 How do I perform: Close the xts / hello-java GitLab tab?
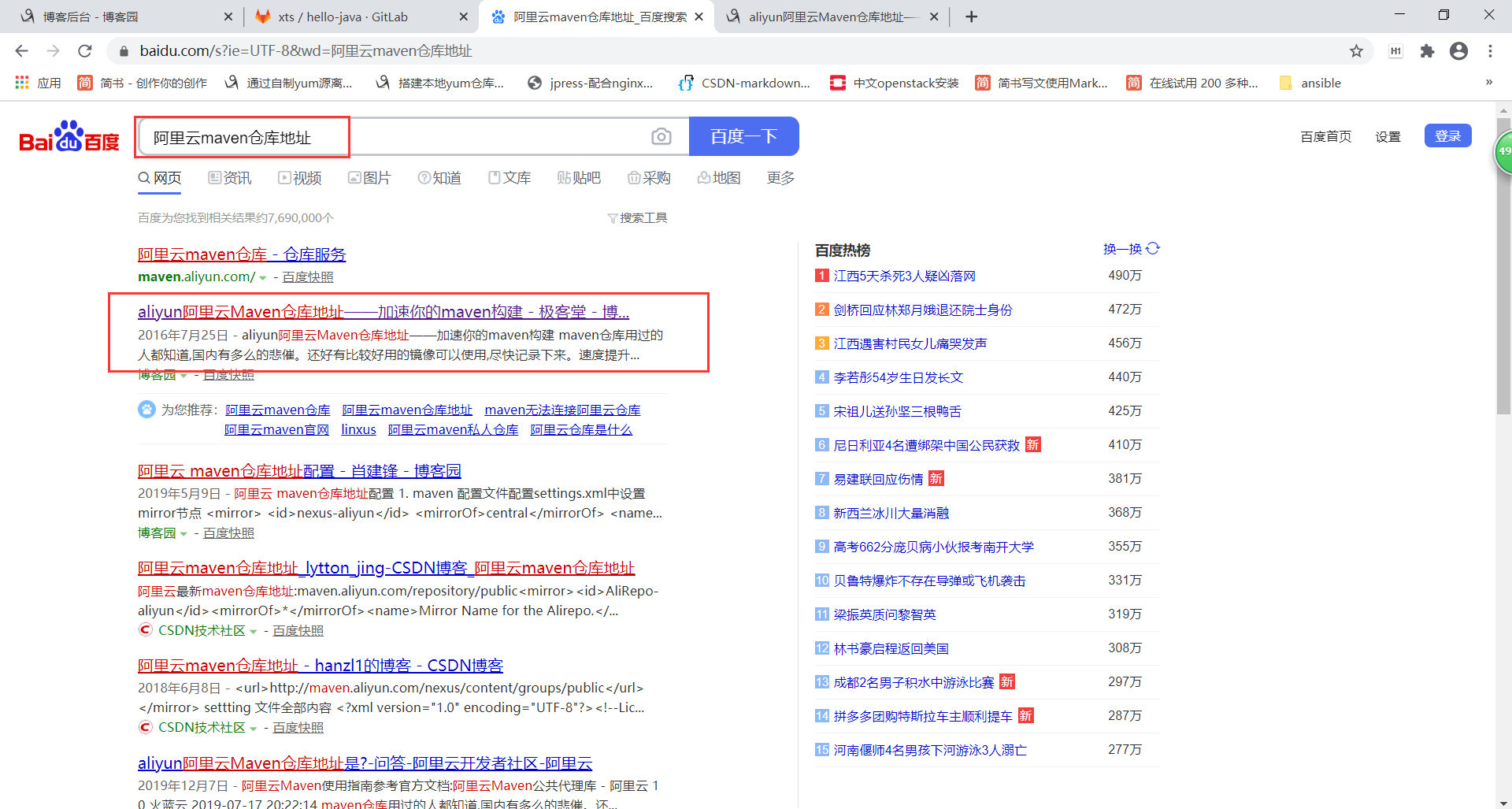(x=463, y=17)
